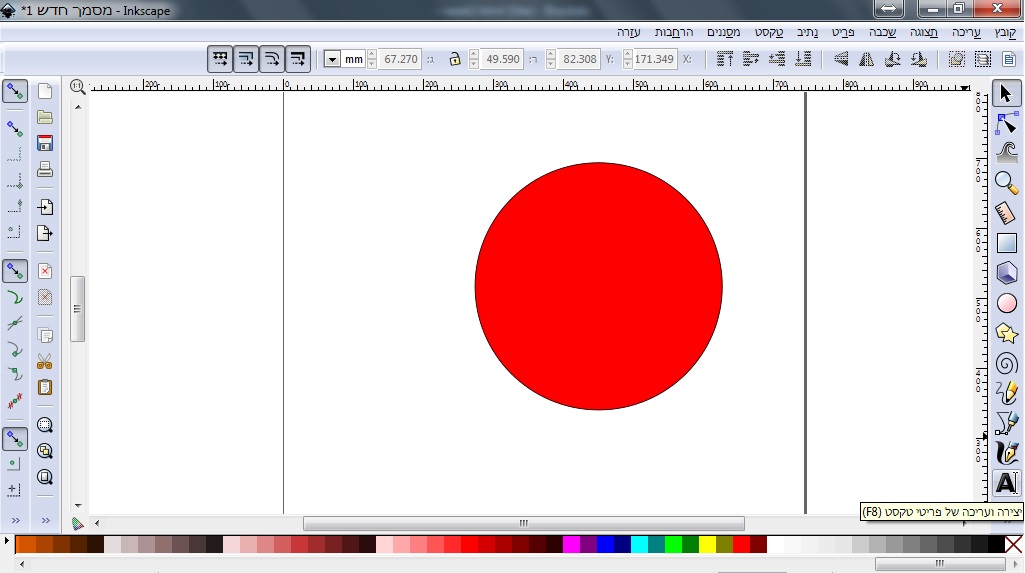
Task: Toggle snap to paths
Action: (14, 297)
